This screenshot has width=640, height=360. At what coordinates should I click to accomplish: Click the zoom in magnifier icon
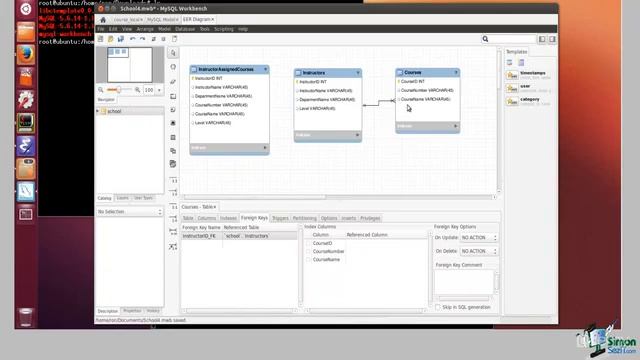click(138, 90)
